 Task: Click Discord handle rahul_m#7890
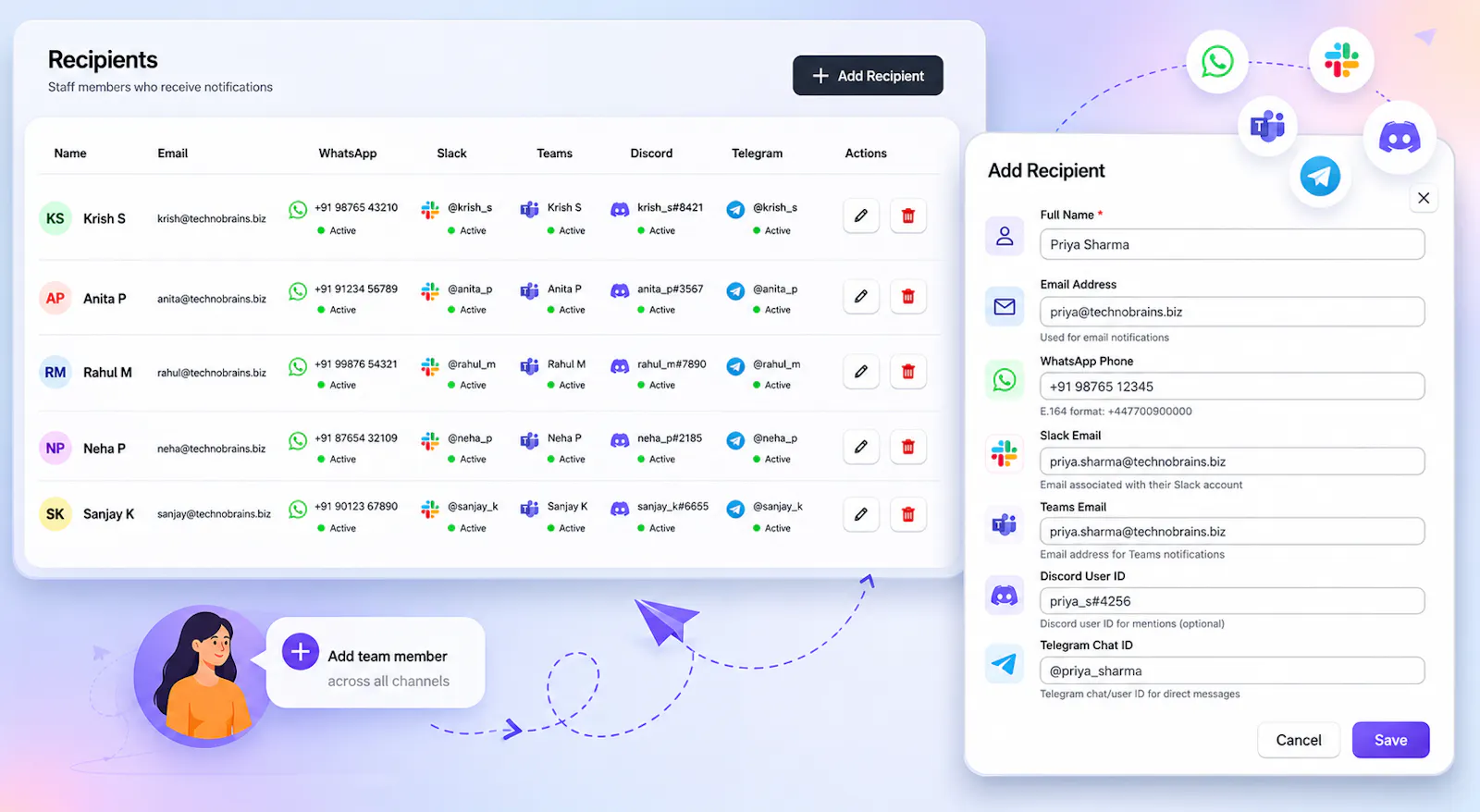coord(672,364)
